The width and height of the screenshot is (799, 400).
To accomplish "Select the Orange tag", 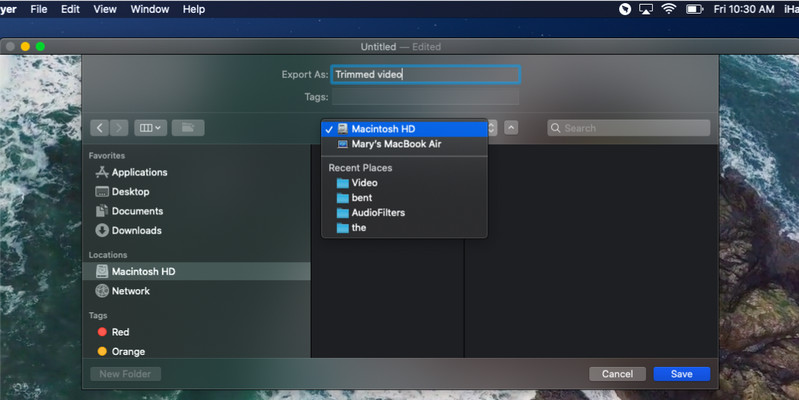I will point(196,352).
